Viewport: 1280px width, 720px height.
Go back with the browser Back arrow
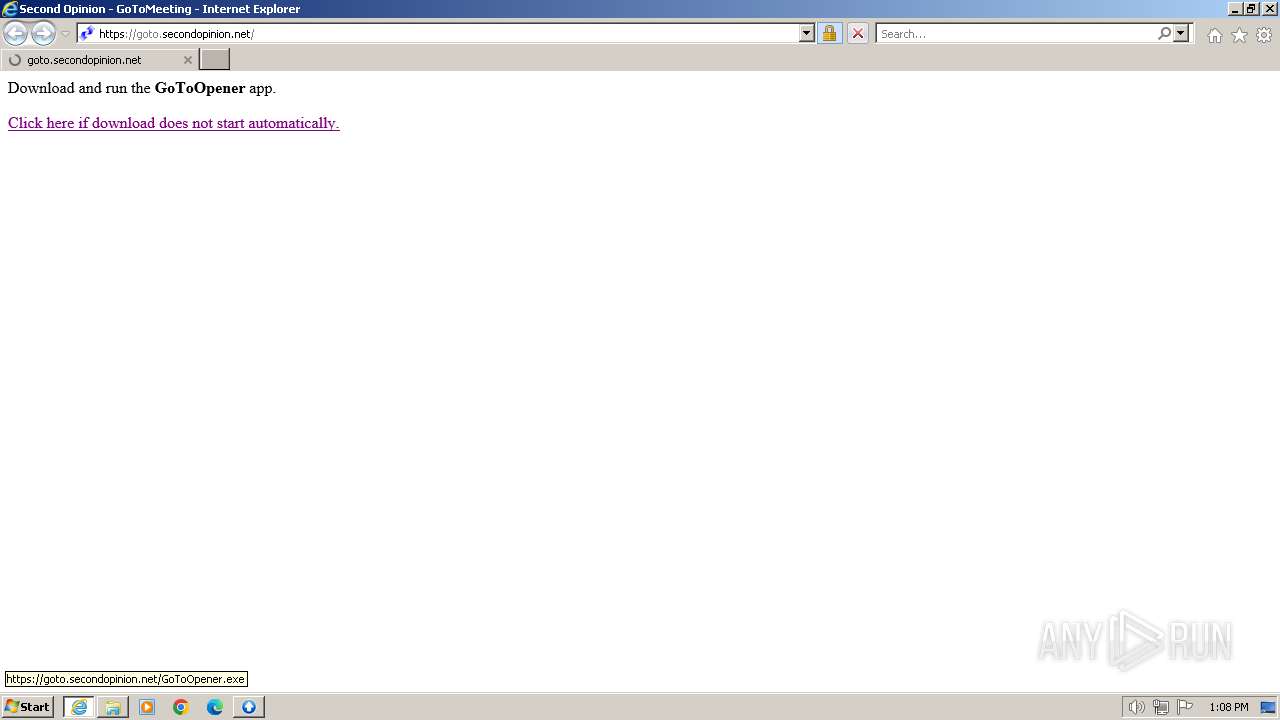point(15,34)
